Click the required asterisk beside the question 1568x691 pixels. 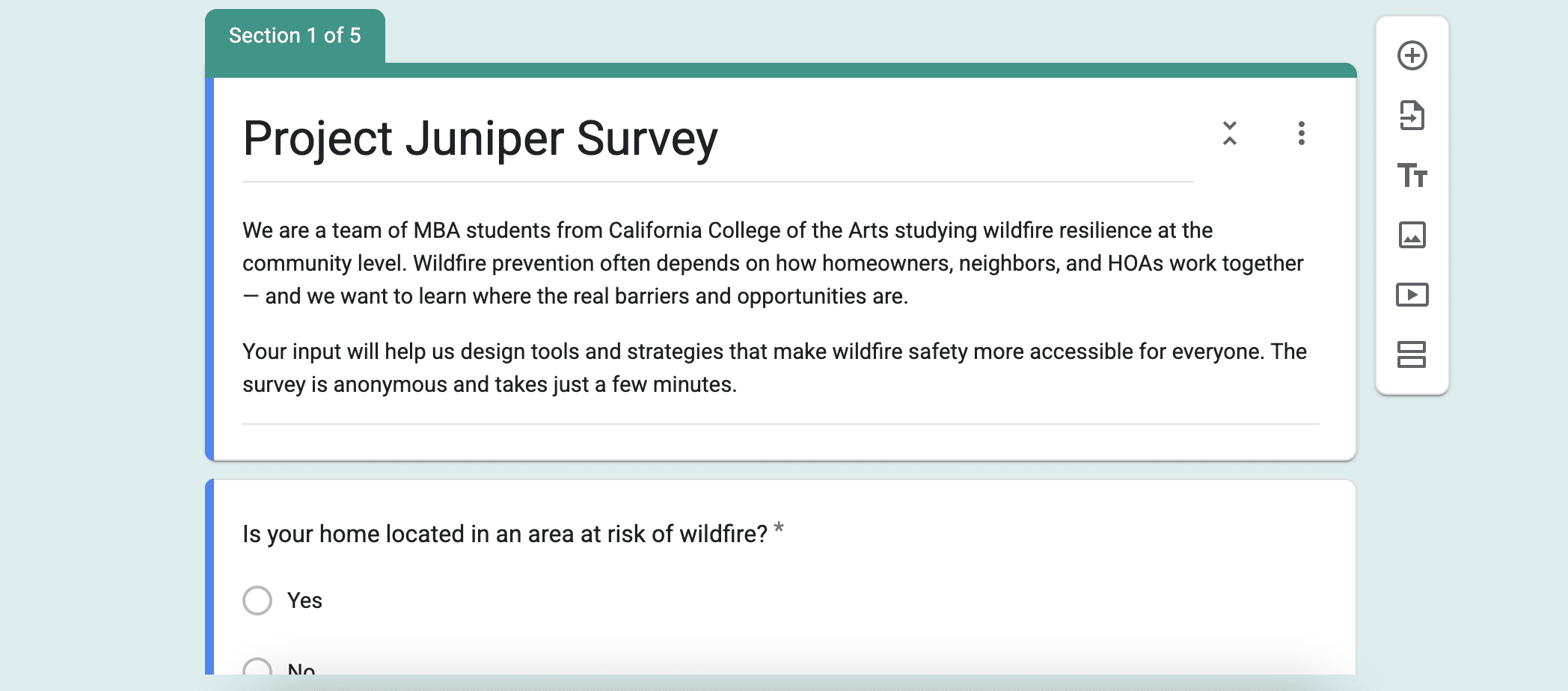(x=779, y=529)
